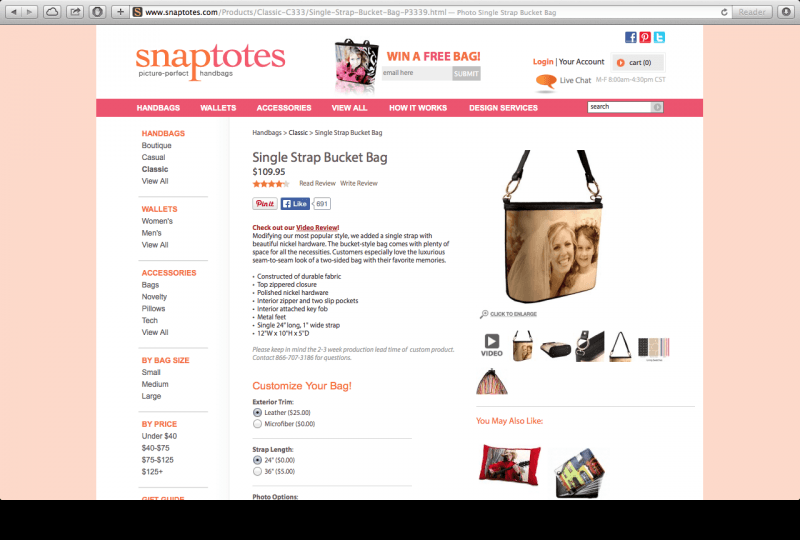The height and width of the screenshot is (540, 800).
Task: Open the HANDBAGS navigation menu
Action: pyautogui.click(x=158, y=108)
